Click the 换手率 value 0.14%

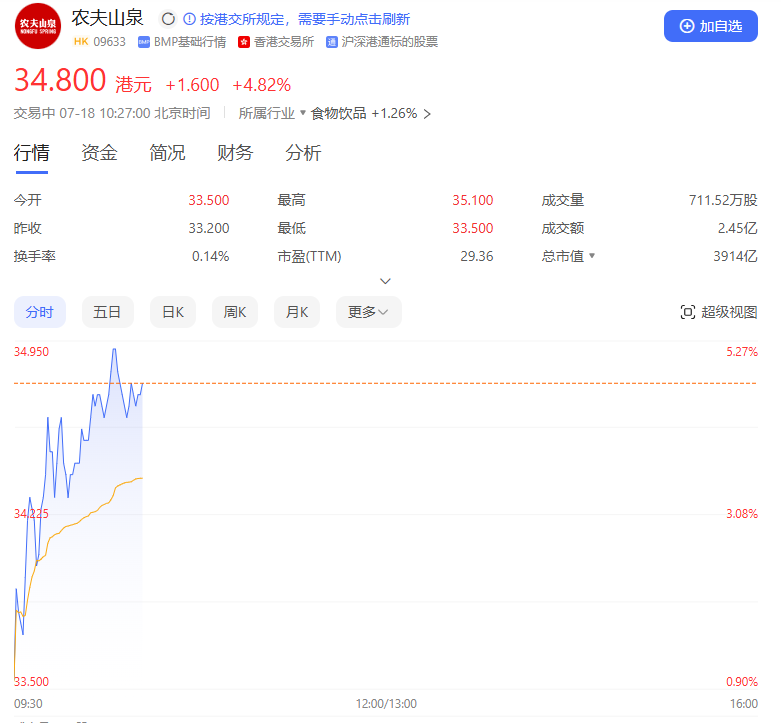pos(211,256)
